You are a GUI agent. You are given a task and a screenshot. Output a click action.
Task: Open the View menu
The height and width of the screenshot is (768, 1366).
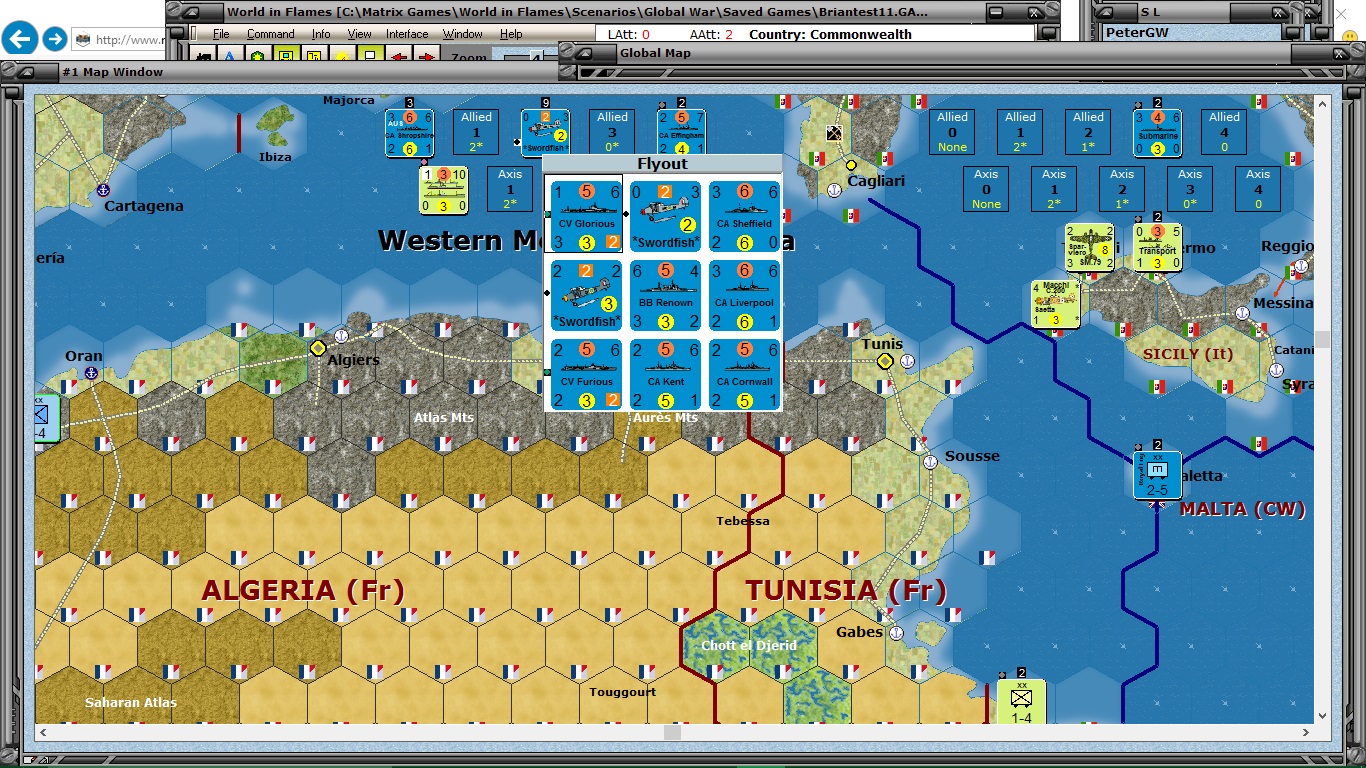coord(358,34)
